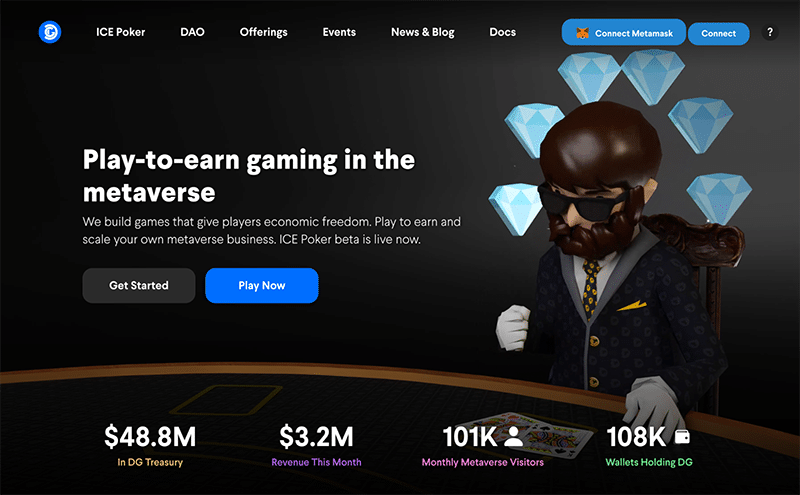Image resolution: width=800 pixels, height=495 pixels.
Task: Click the Decentral Games logo icon
Action: [50, 32]
